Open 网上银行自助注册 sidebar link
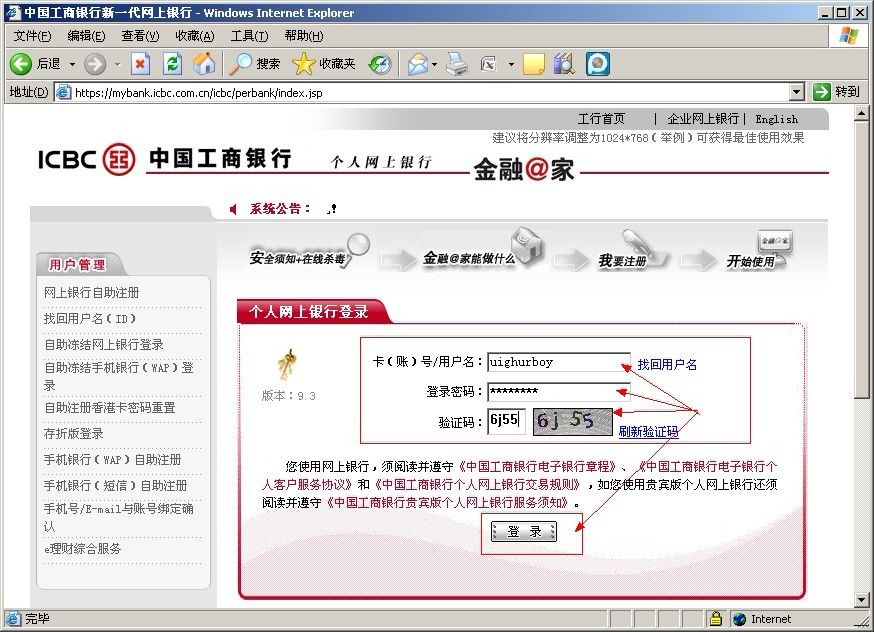Screen dimensions: 874x632 [91, 293]
